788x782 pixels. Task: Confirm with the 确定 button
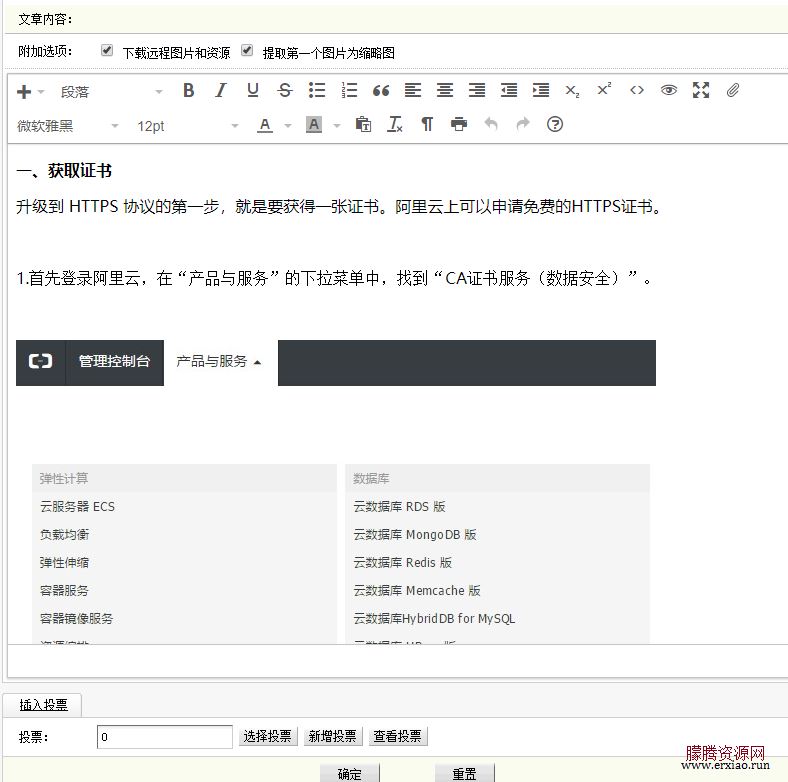tap(350, 773)
